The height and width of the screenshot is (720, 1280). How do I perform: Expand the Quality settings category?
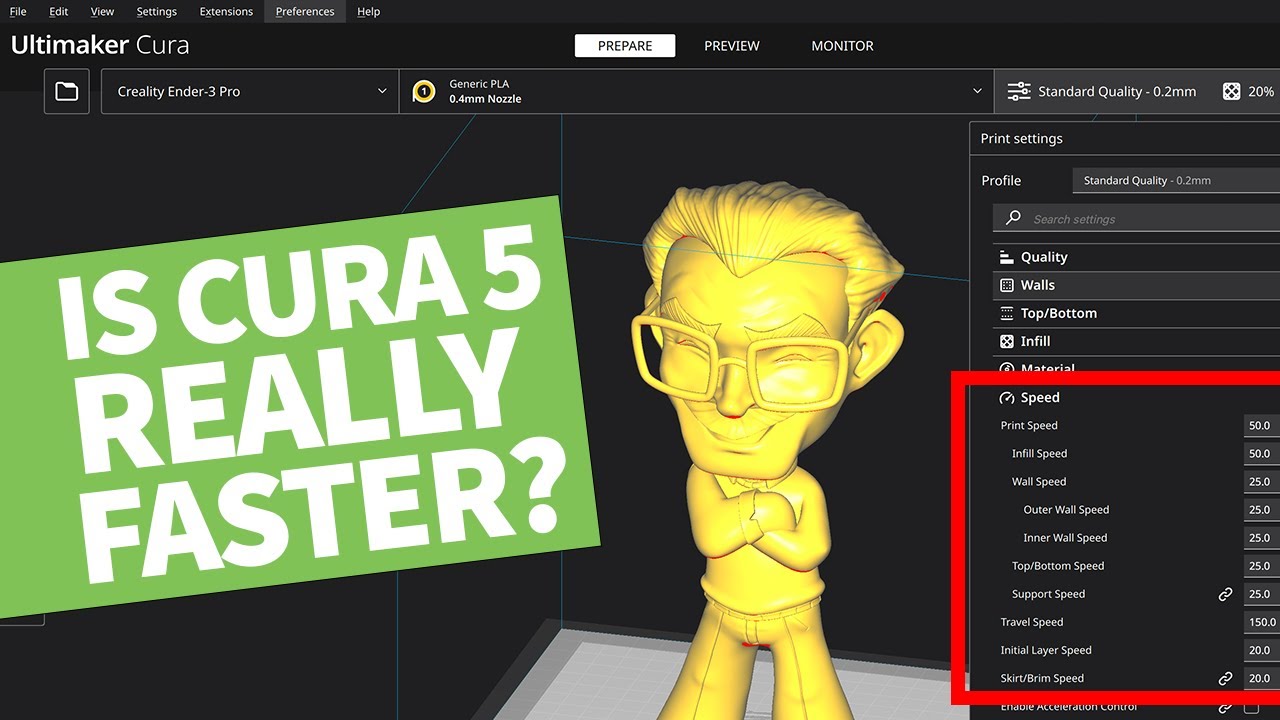(1136, 257)
